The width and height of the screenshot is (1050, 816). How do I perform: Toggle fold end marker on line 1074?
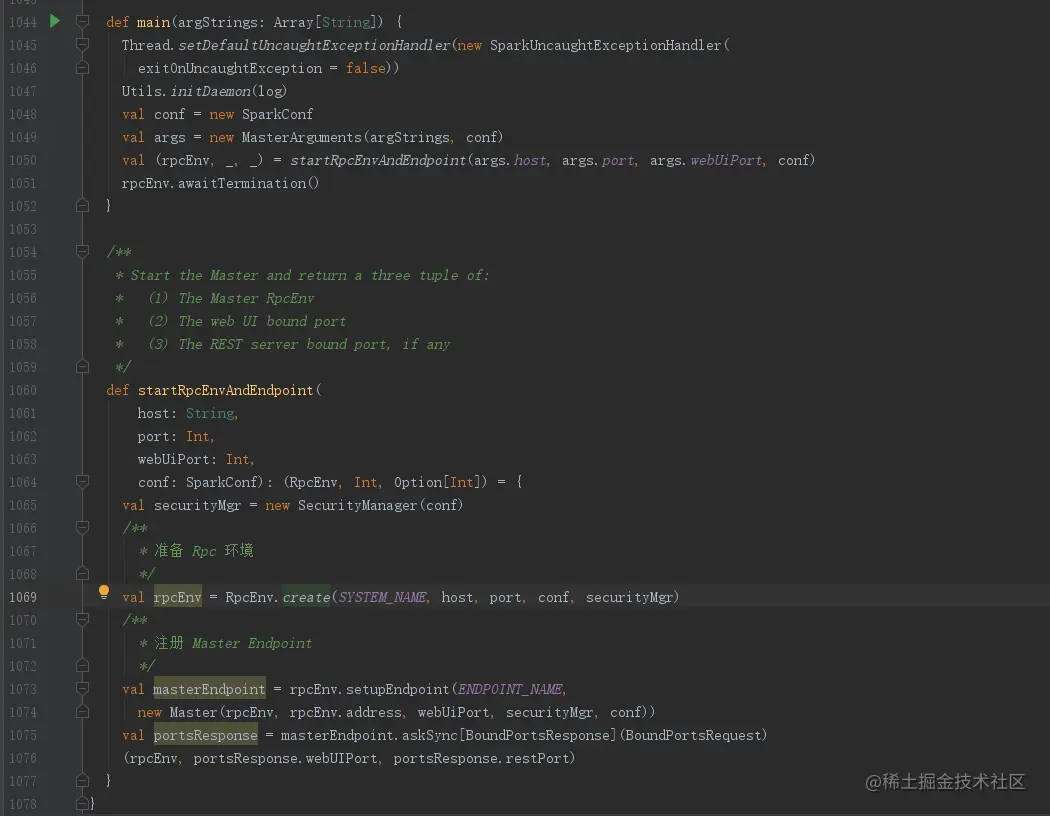coord(82,712)
